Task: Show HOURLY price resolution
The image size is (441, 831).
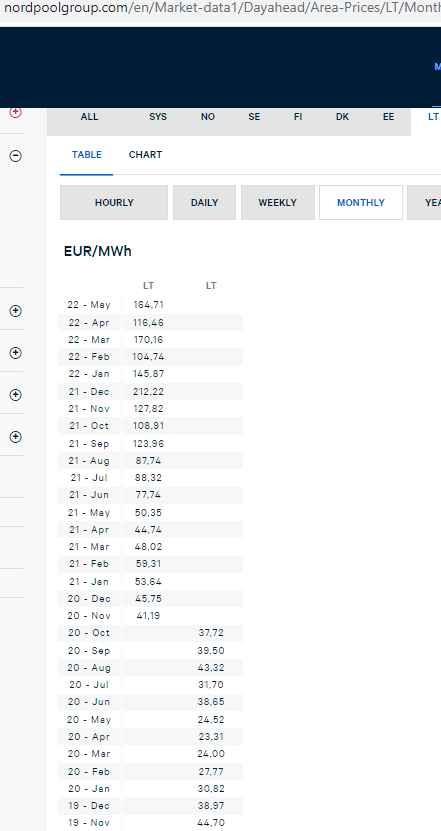Action: (114, 202)
